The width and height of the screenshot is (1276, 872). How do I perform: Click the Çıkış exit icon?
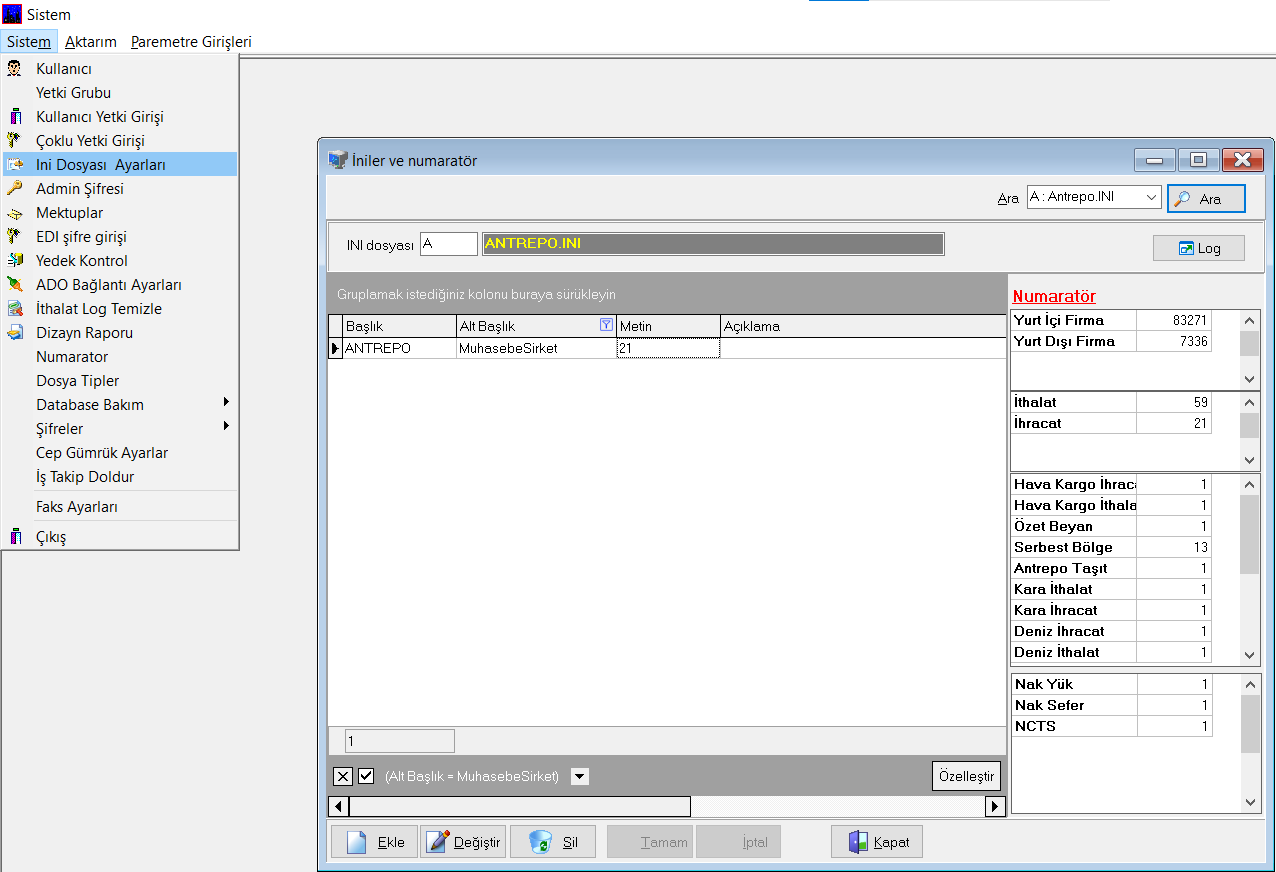click(x=15, y=537)
